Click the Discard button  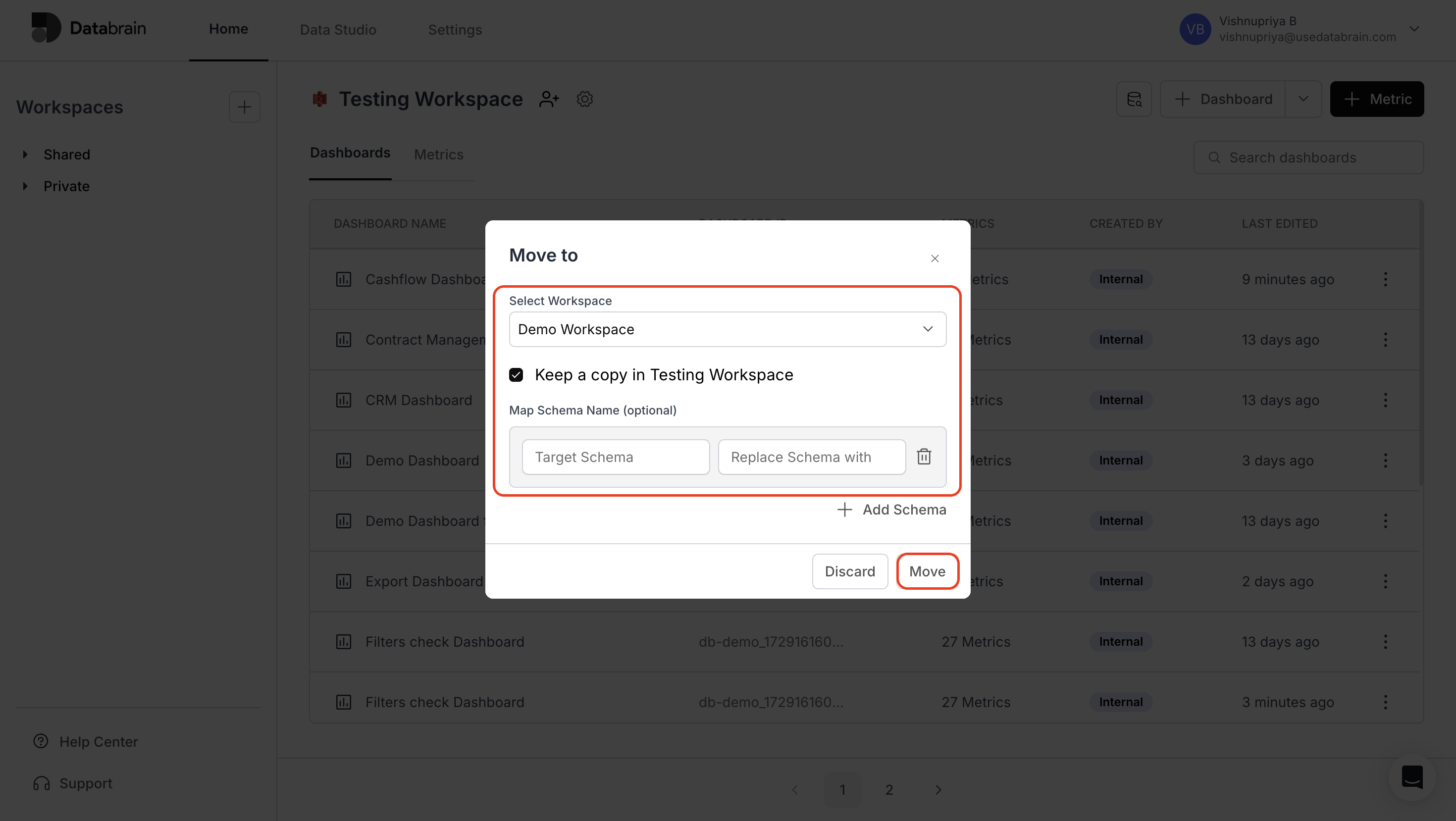pos(849,571)
